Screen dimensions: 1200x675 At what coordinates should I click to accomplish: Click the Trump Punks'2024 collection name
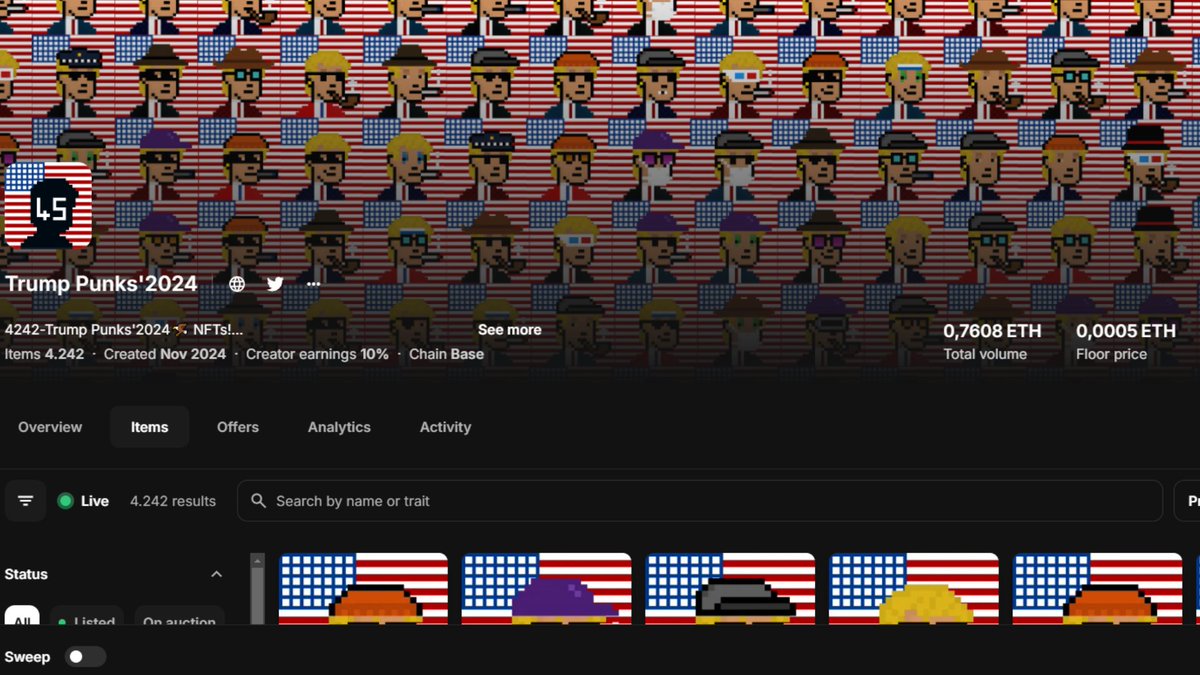pyautogui.click(x=101, y=283)
